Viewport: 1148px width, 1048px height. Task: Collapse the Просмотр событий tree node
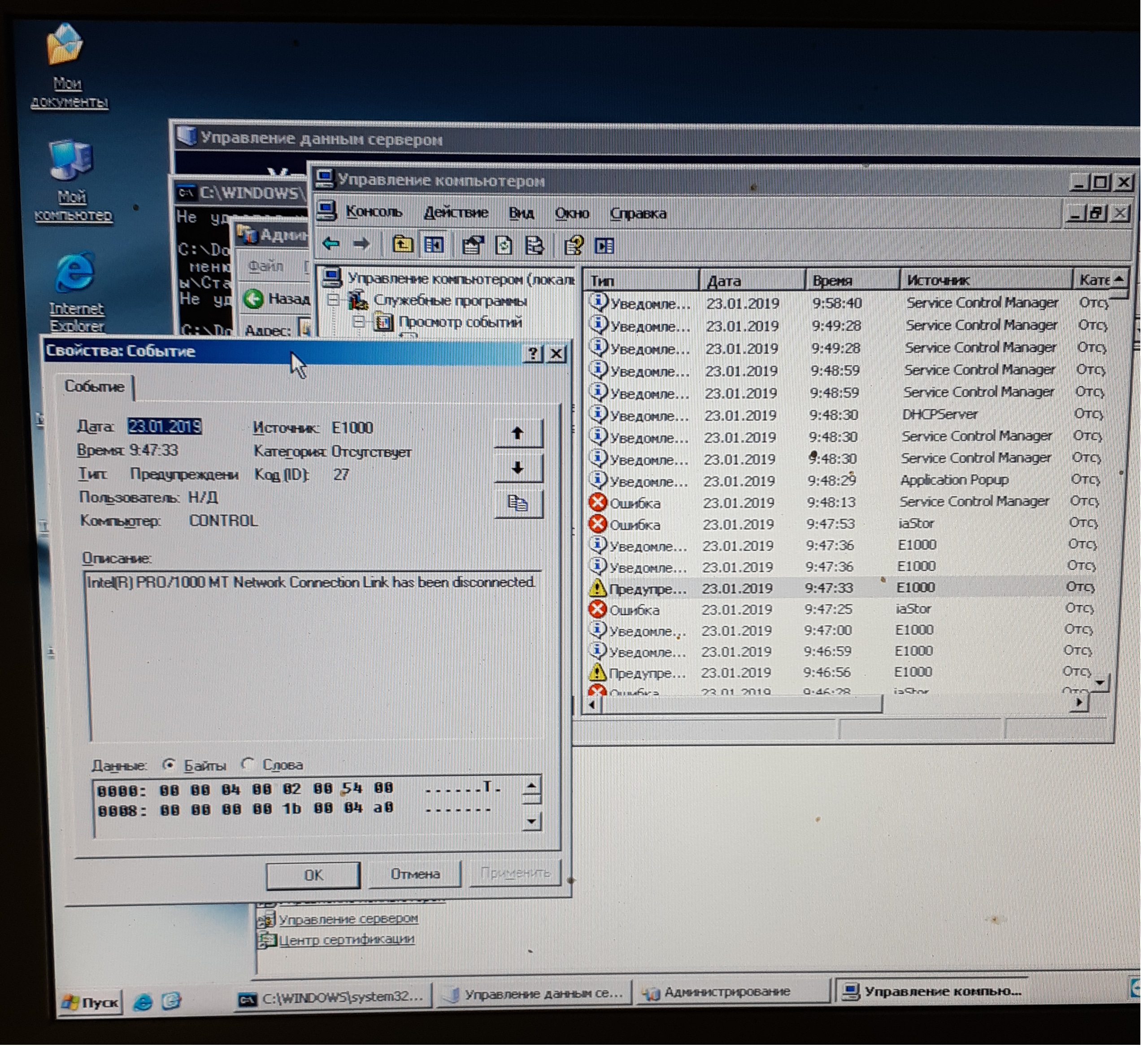pos(359,322)
